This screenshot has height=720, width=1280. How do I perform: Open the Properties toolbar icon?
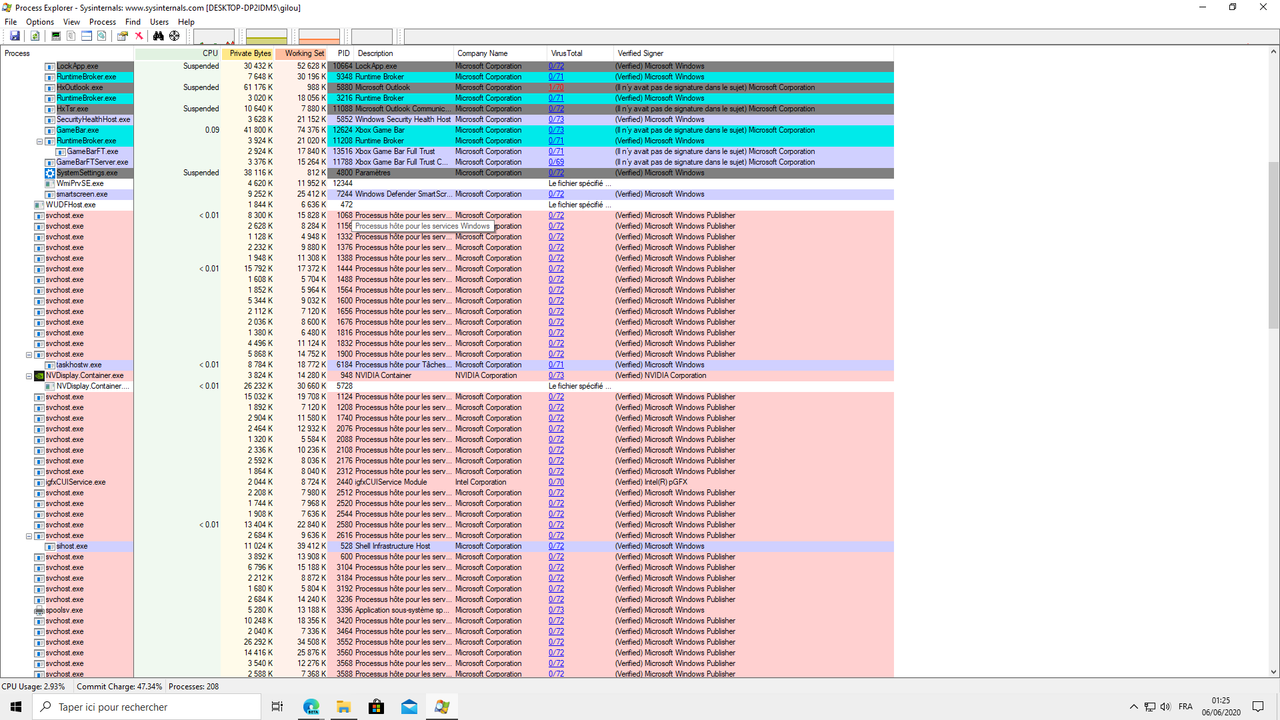tap(123, 36)
